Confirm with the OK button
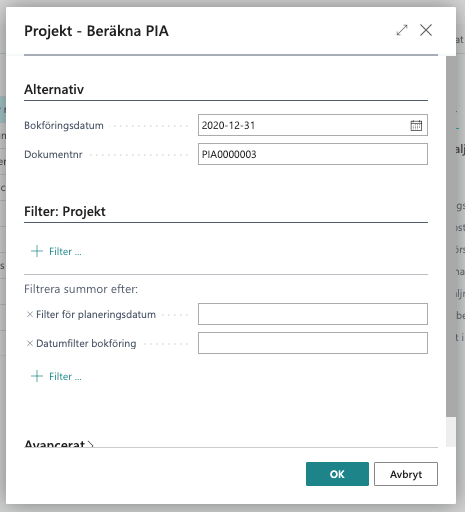Viewport: 465px width, 512px height. (337, 474)
